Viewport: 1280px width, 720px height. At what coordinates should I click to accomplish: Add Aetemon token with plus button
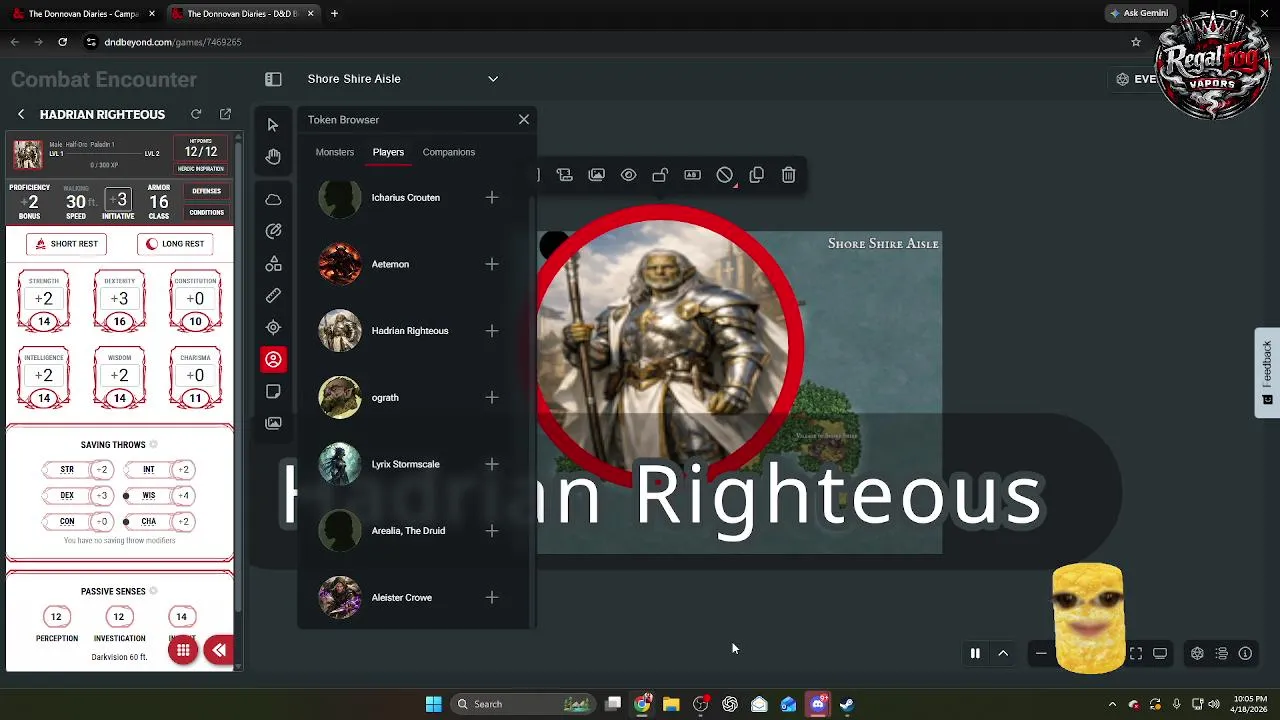click(x=492, y=264)
